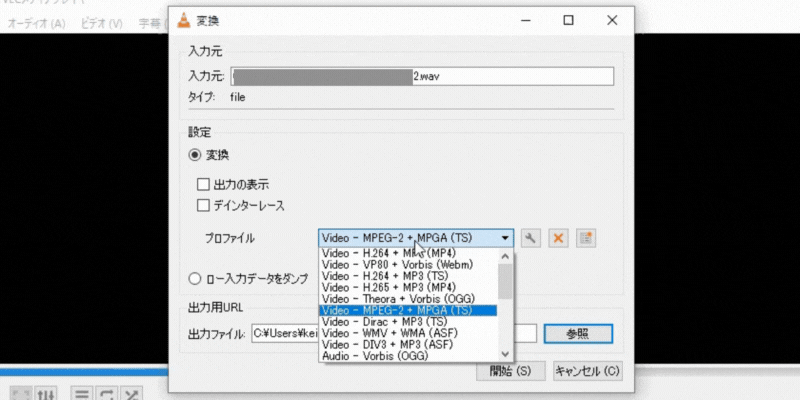Choose Video - H.265 + MP3 (MP4) profile
Screen dimensions: 800x400
408,287
